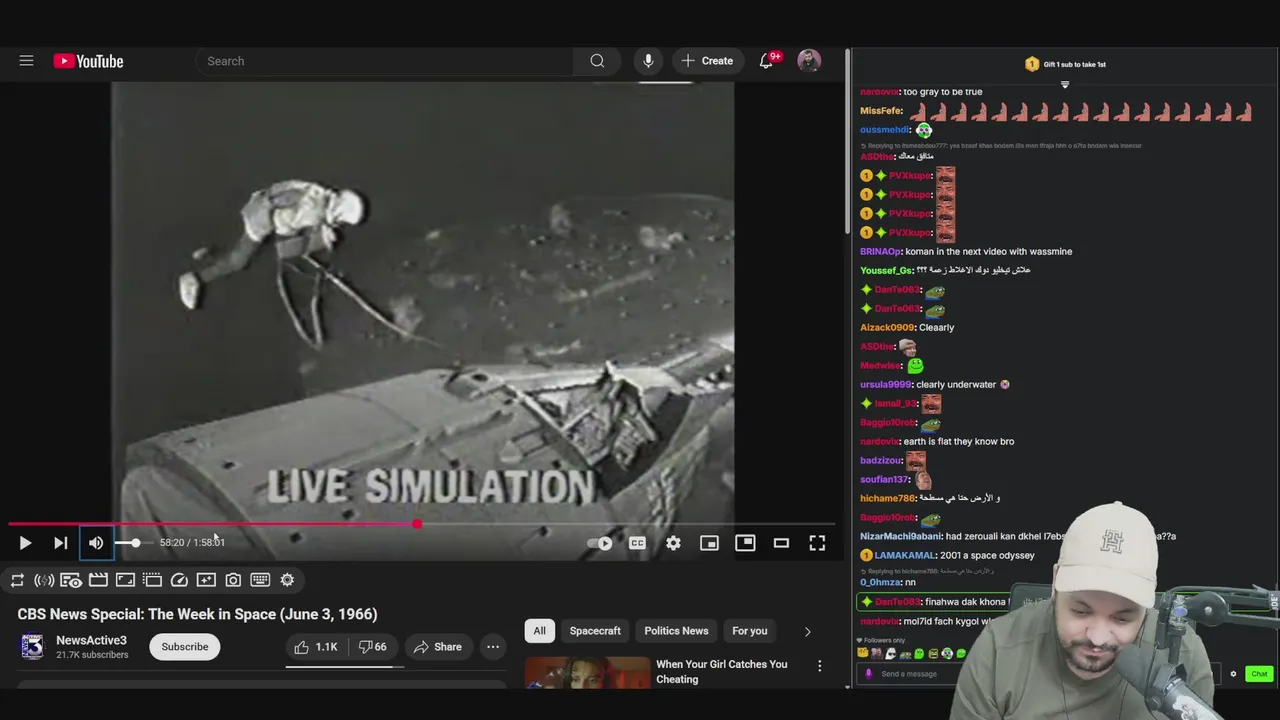This screenshot has width=1280, height=720.
Task: Open the notifications bell
Action: pos(766,61)
